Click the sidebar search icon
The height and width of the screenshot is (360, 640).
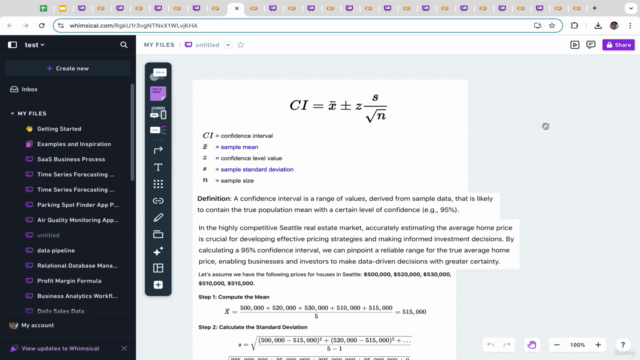click(x=124, y=45)
